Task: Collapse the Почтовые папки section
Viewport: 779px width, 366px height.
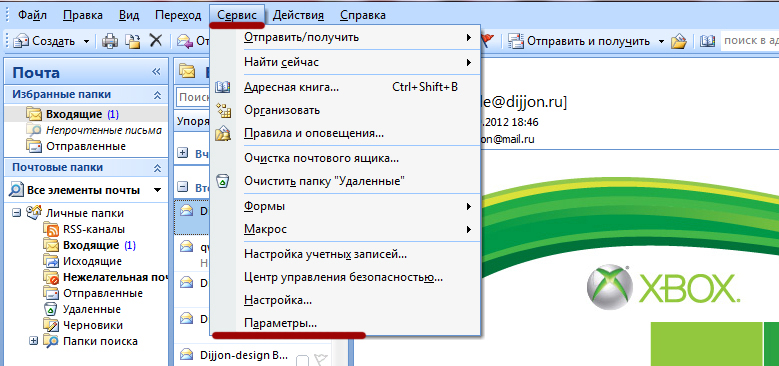Action: point(157,168)
